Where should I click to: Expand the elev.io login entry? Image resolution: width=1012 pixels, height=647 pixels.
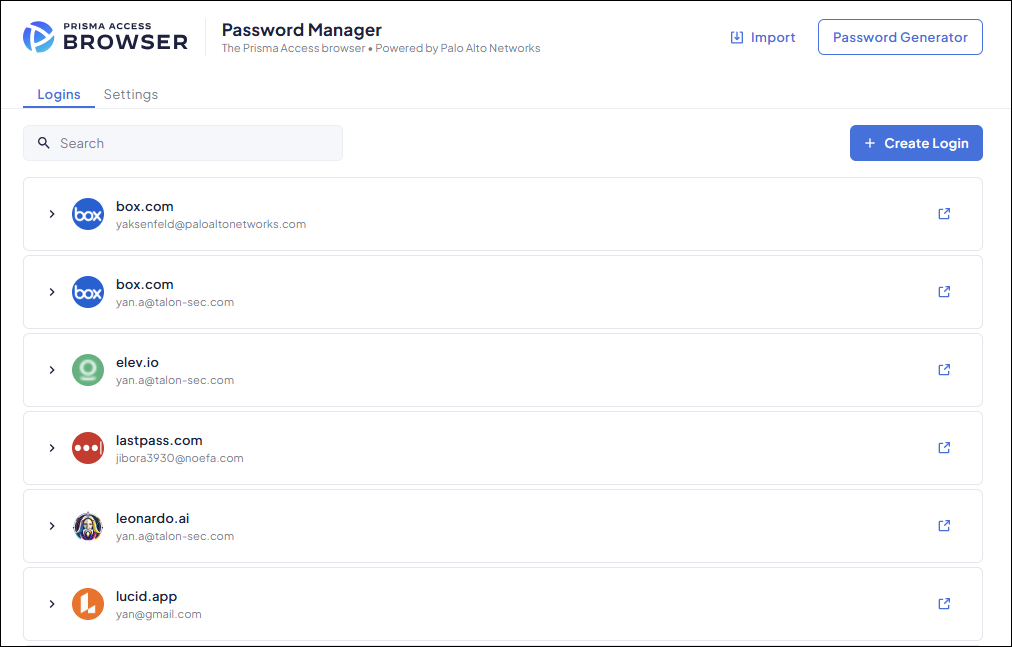[x=52, y=370]
